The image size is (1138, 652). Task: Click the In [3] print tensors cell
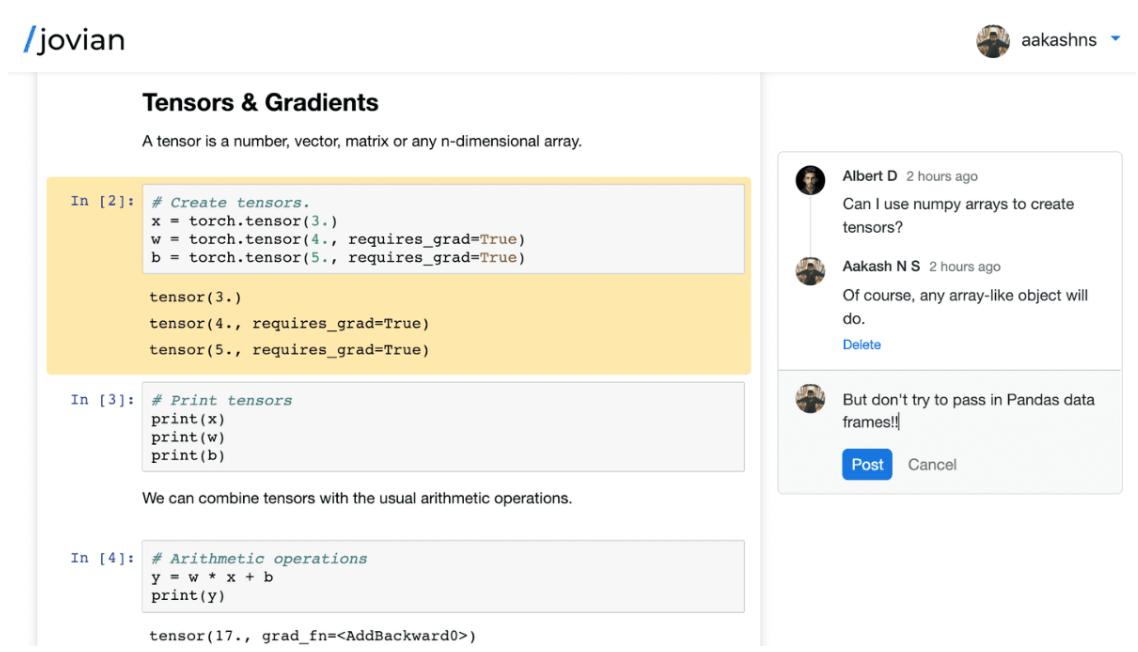point(443,427)
